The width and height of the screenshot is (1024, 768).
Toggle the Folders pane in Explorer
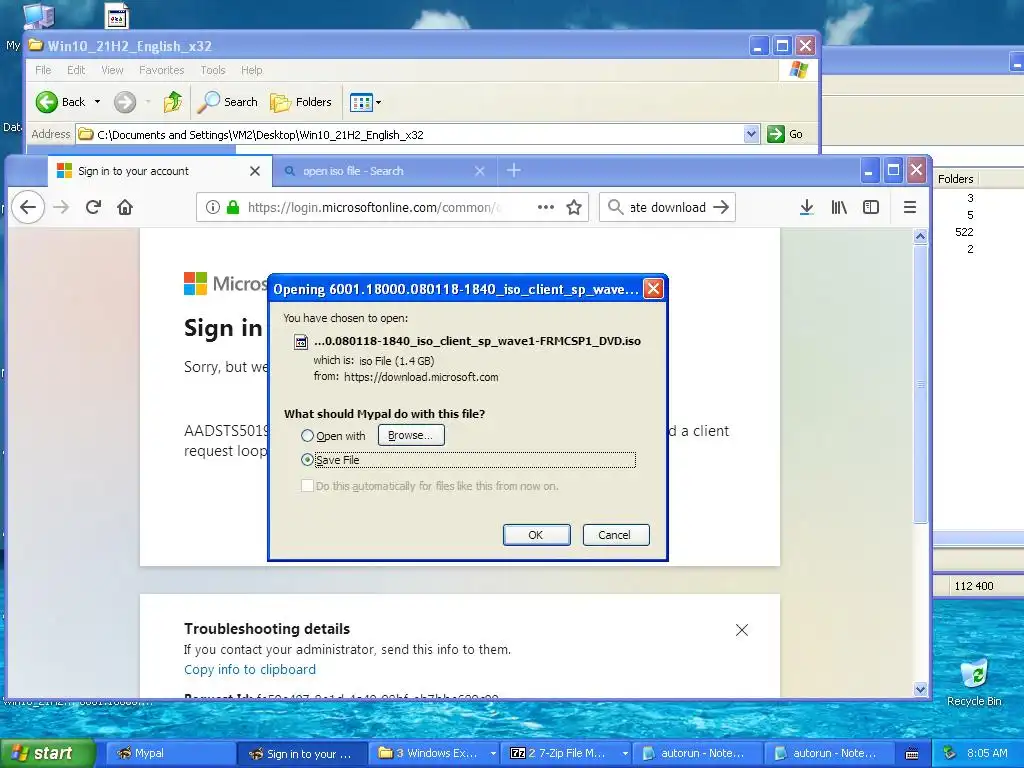pos(301,102)
